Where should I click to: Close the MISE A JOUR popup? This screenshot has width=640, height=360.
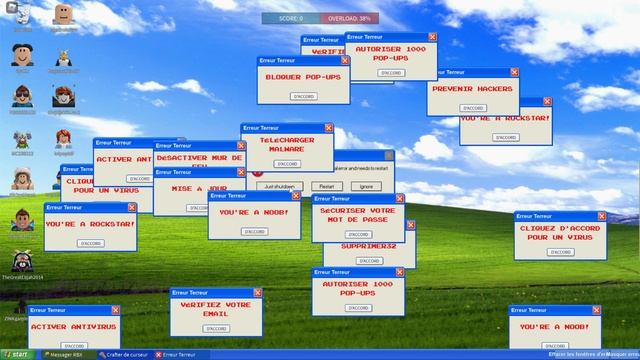click(241, 172)
